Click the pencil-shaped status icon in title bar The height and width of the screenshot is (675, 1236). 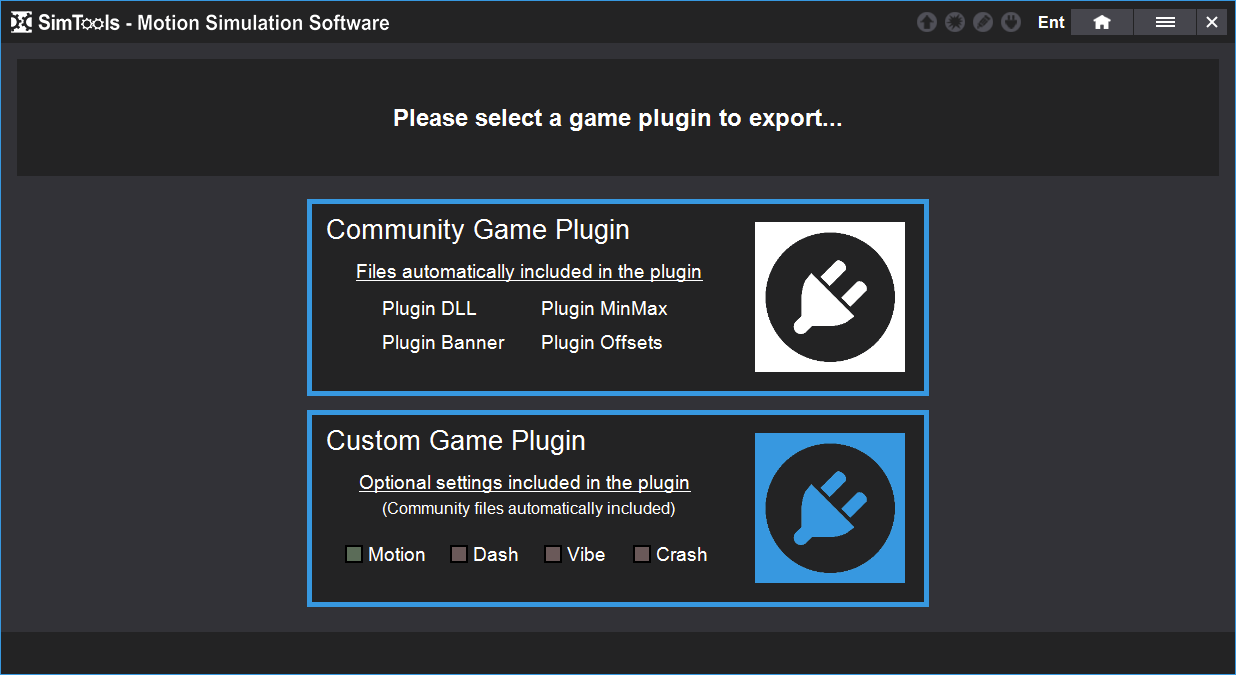click(983, 22)
